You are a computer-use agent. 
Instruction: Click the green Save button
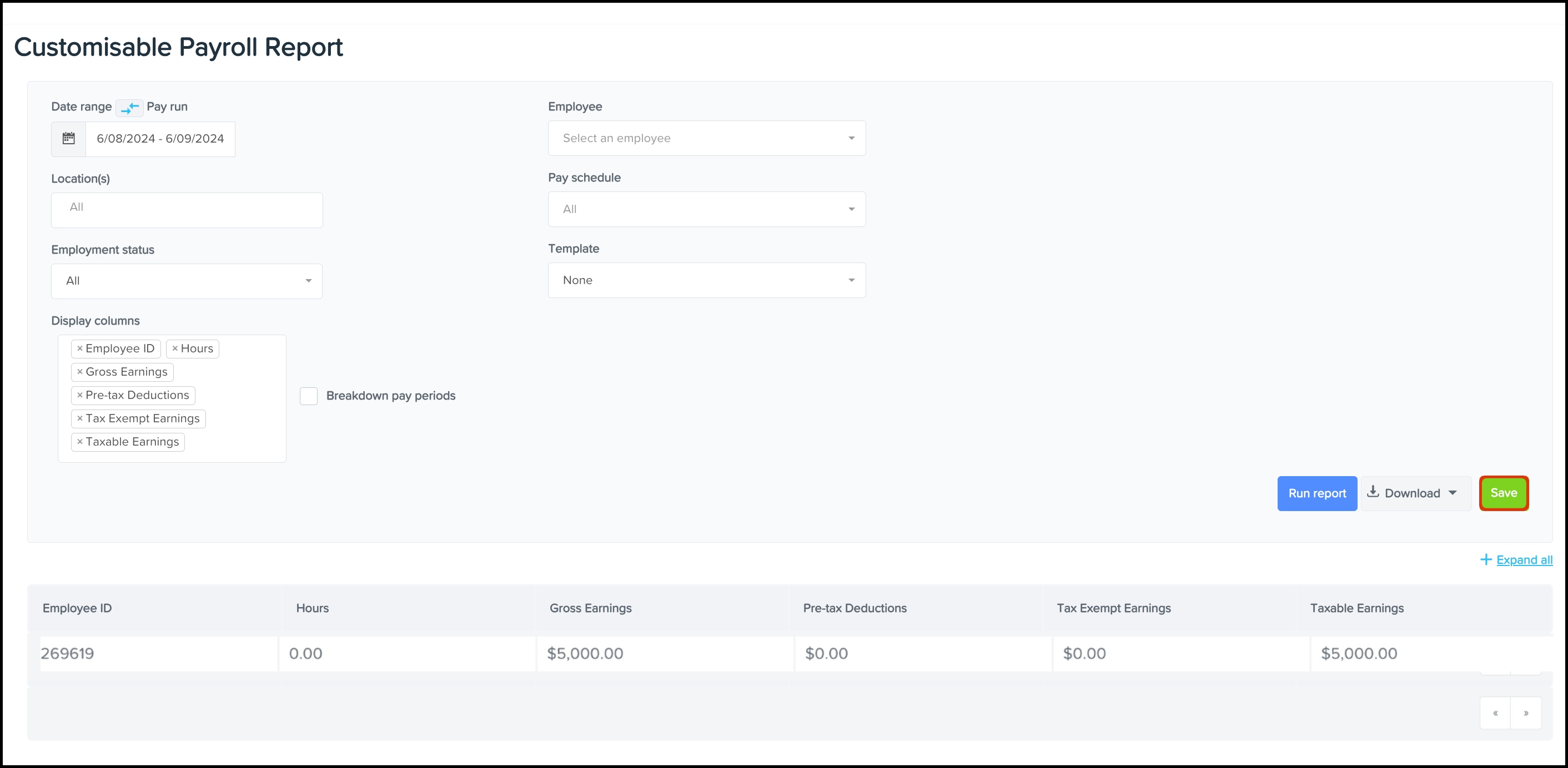pos(1504,493)
